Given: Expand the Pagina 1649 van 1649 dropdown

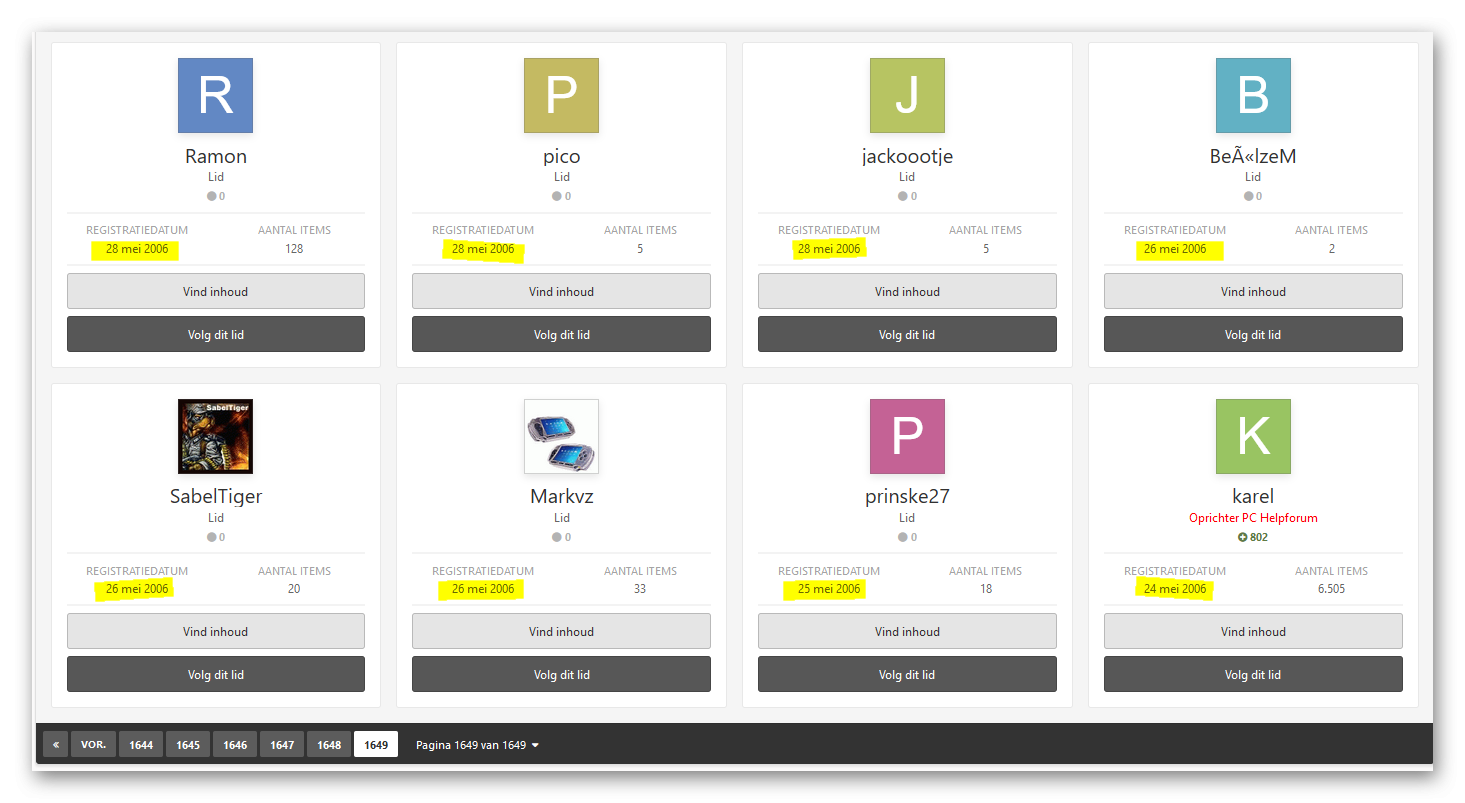Looking at the screenshot, I should click(478, 745).
